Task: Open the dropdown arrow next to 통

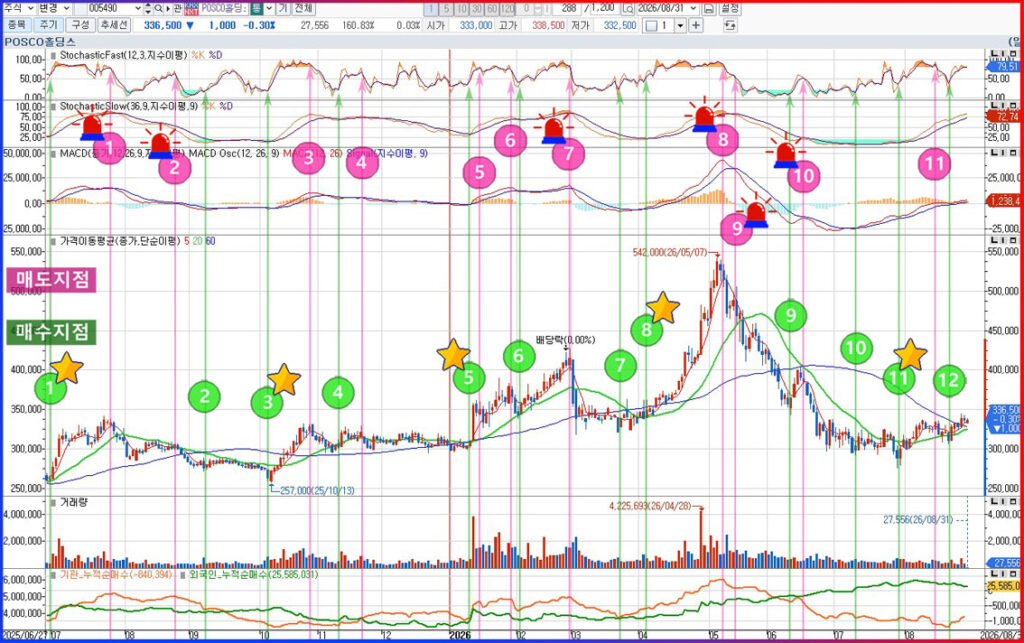Action: click(269, 8)
